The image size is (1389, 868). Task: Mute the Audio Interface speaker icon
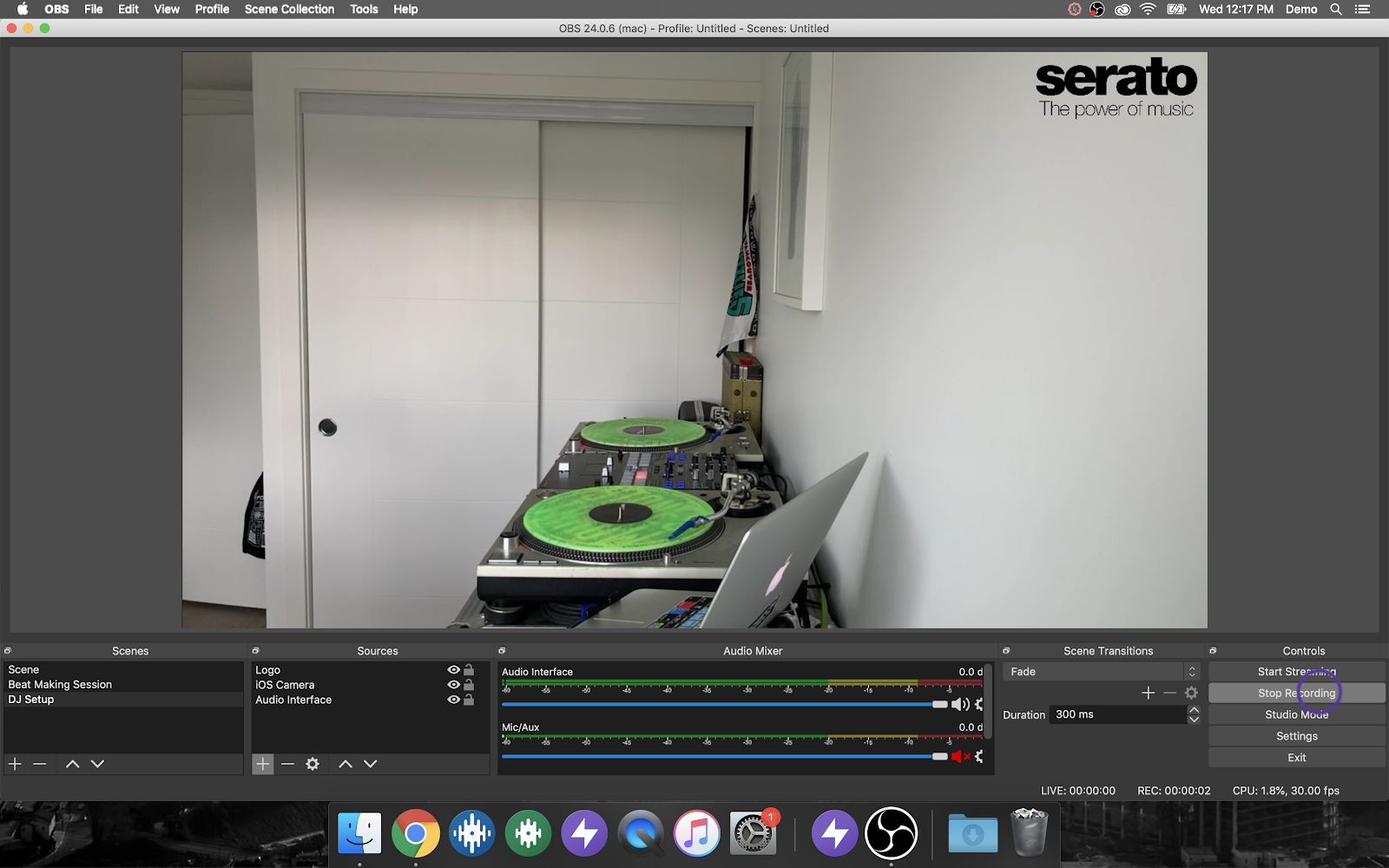pos(960,705)
